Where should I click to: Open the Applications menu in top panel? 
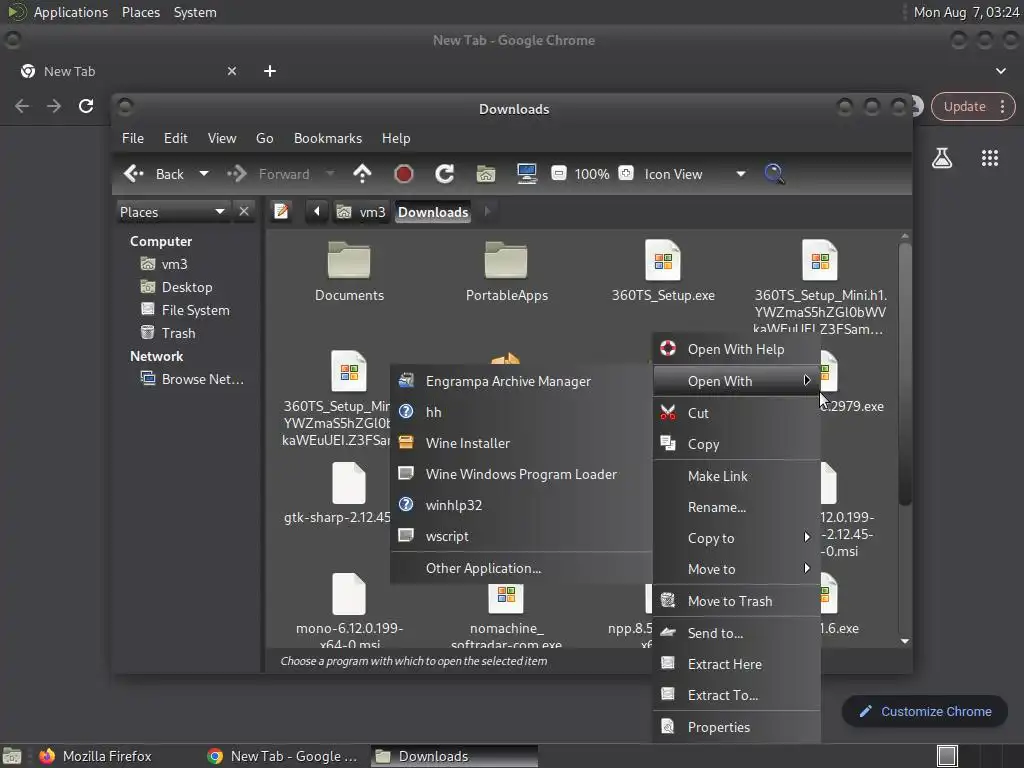(71, 12)
